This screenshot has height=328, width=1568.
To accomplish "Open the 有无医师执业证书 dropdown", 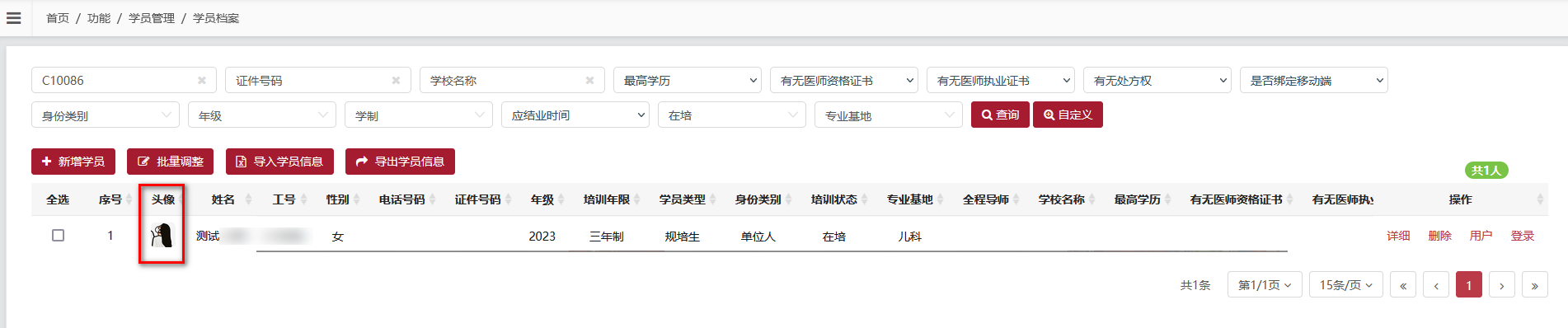I will click(1001, 80).
